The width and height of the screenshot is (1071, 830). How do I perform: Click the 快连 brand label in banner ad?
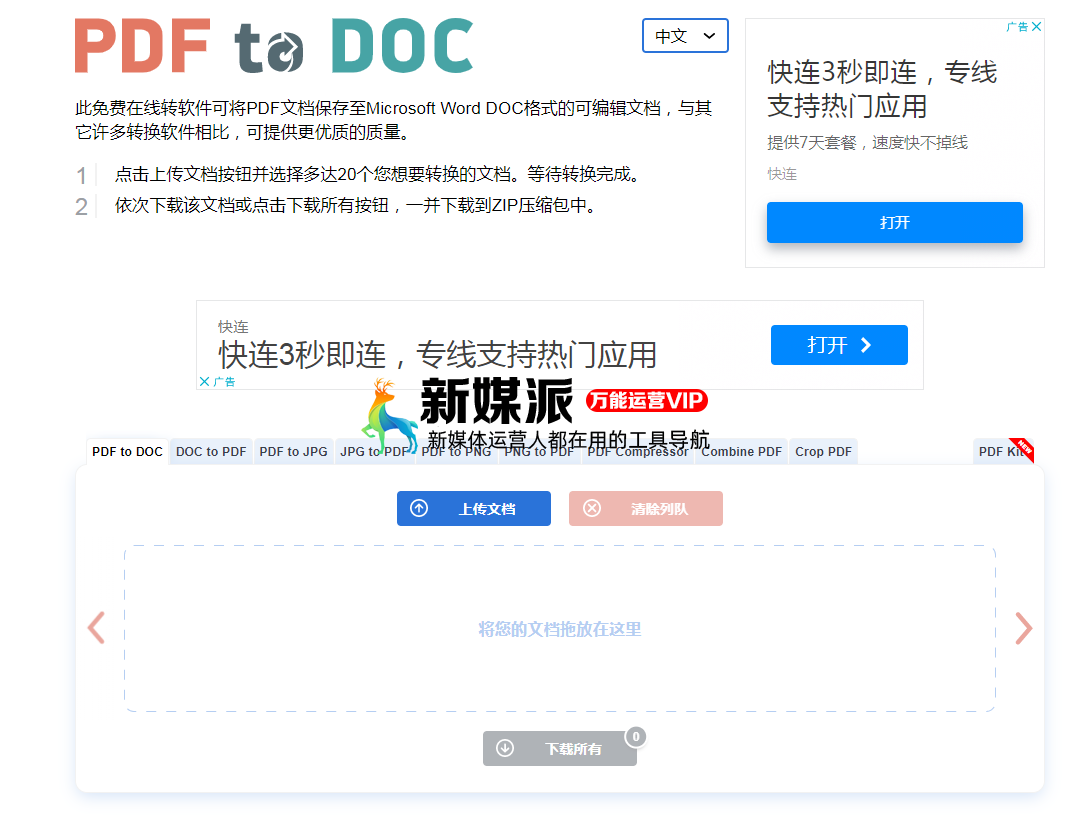pyautogui.click(x=233, y=327)
